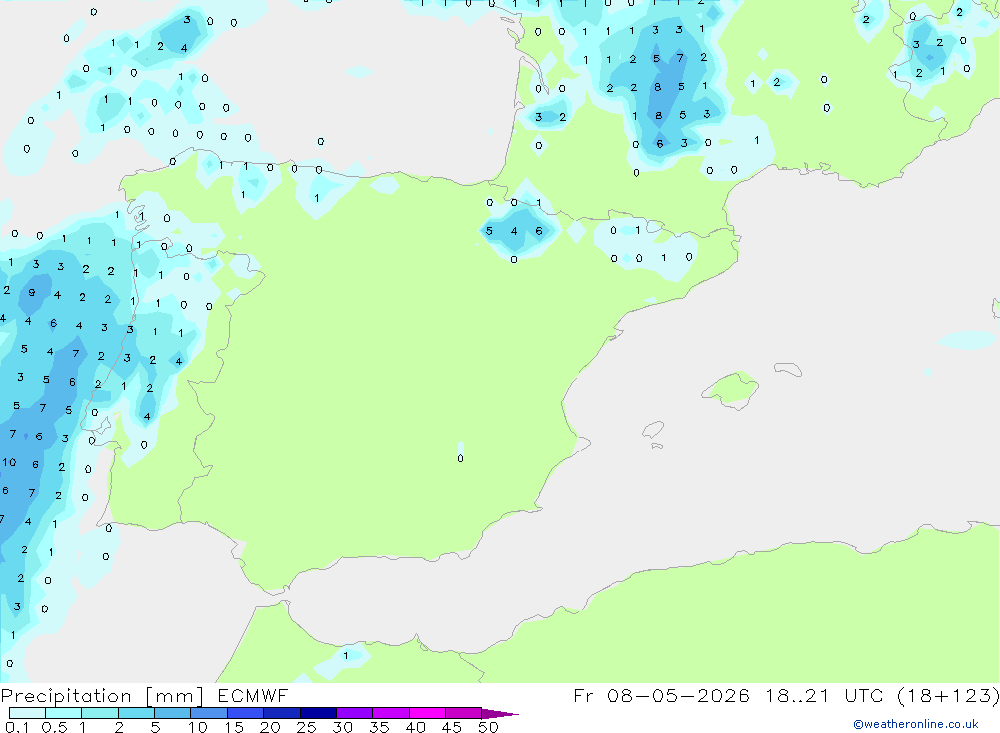Click the "Fr 08-05-2026" date text

661,695
